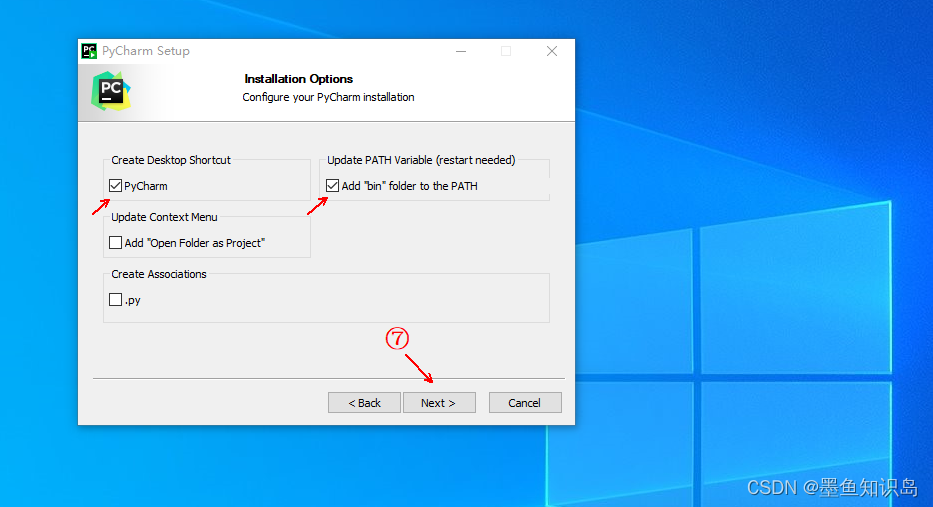This screenshot has height=507, width=933.
Task: Check the .py association checkbox
Action: coord(115,299)
